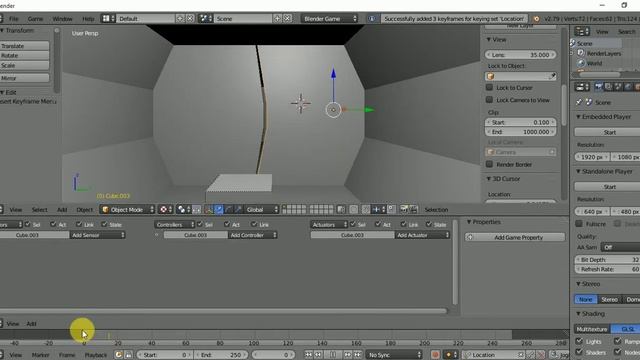This screenshot has width=640, height=360.
Task: Toggle Controllers Link checkbox
Action: point(254,224)
